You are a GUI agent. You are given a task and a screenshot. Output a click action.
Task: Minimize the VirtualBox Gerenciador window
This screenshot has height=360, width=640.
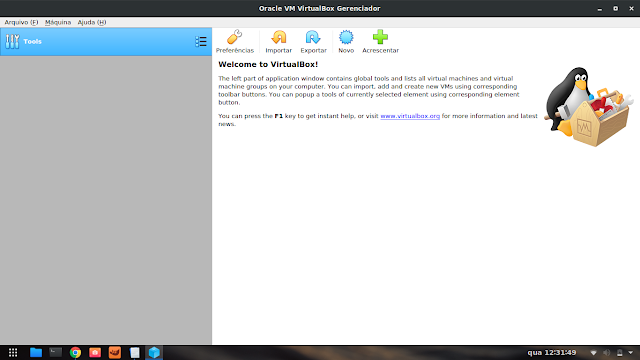coord(600,9)
